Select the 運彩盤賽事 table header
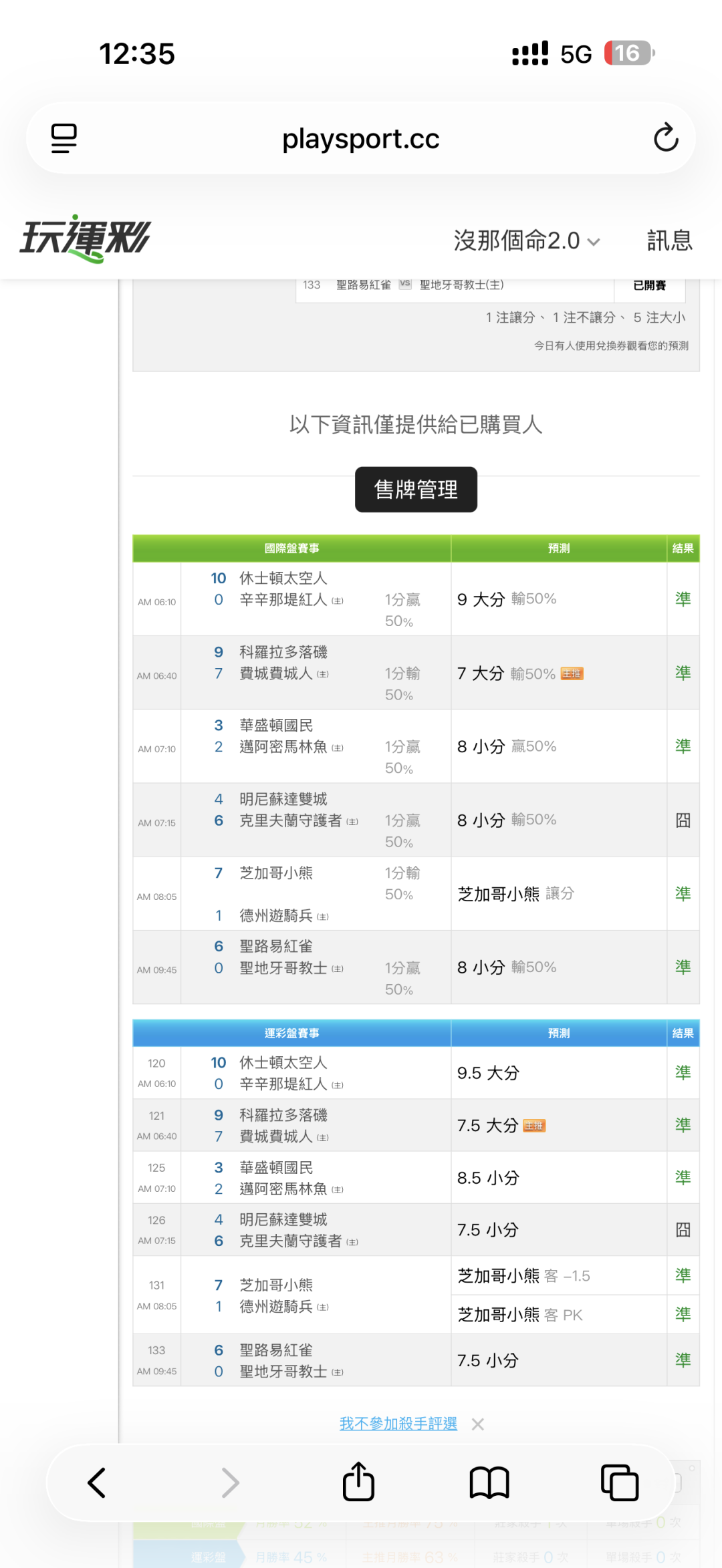This screenshot has width=722, height=1568. pyautogui.click(x=292, y=1034)
